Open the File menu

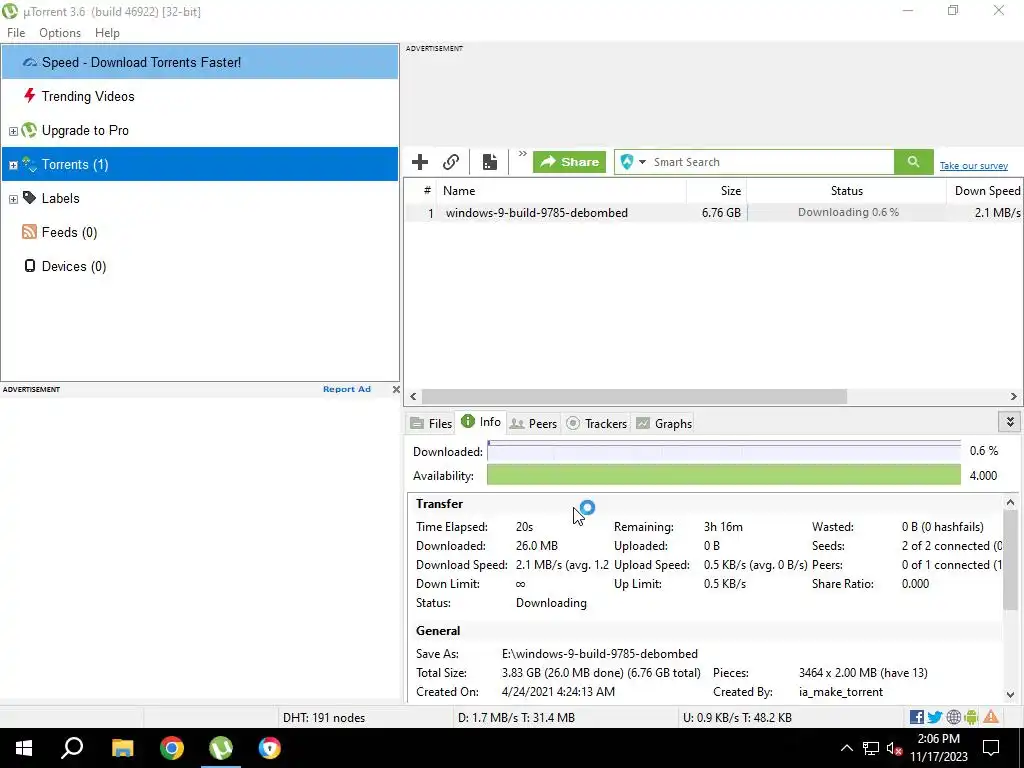[x=16, y=33]
